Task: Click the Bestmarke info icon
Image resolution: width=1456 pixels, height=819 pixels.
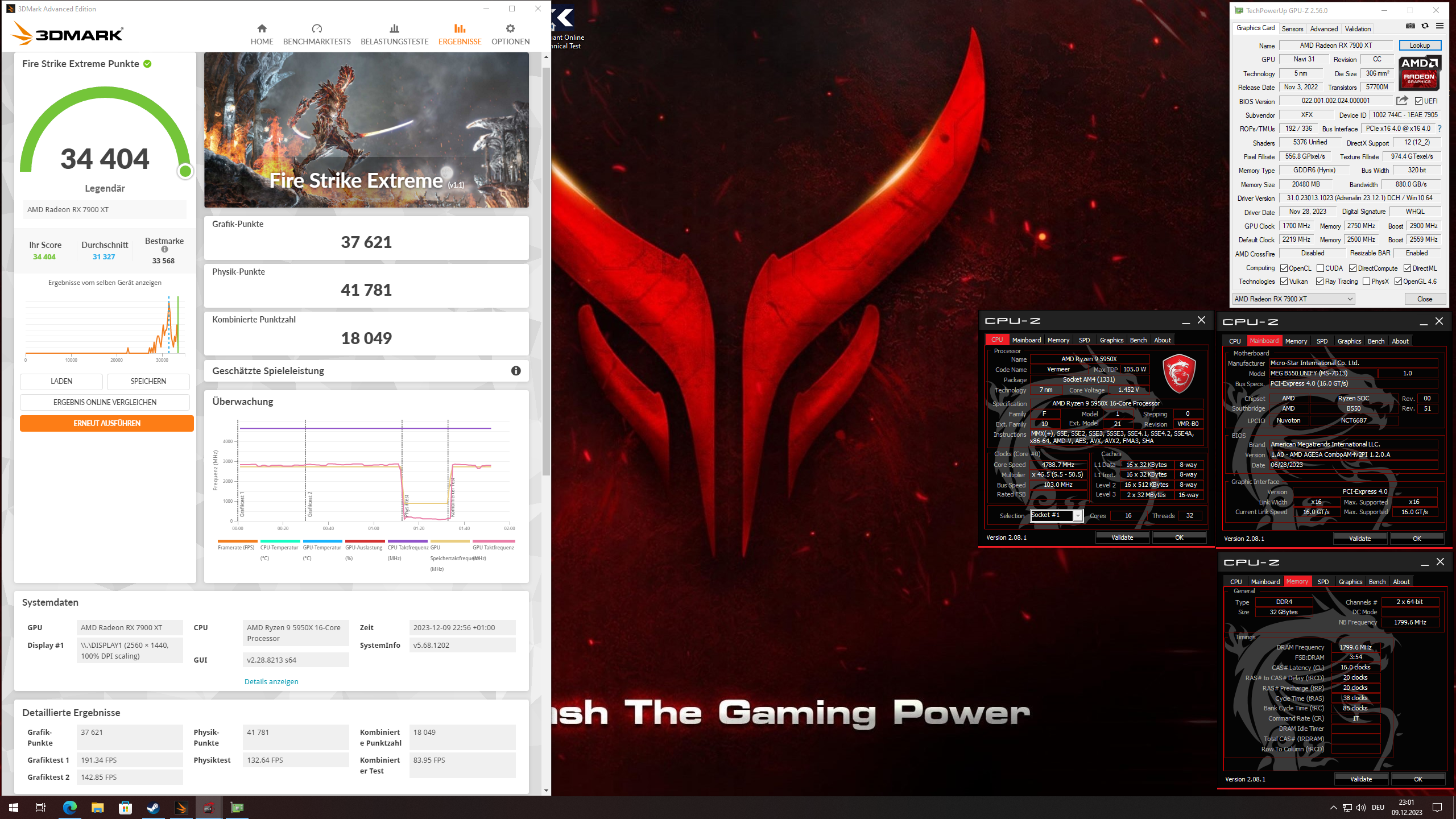Action: tap(164, 249)
